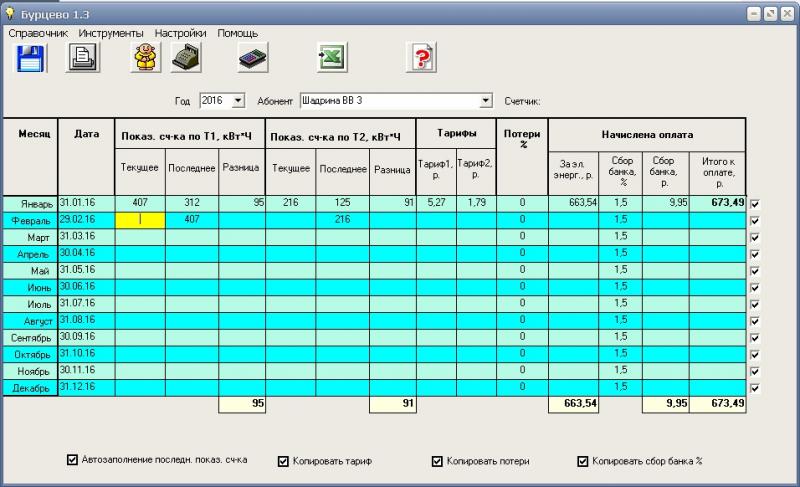Select the Декабрь month row label

(30, 388)
